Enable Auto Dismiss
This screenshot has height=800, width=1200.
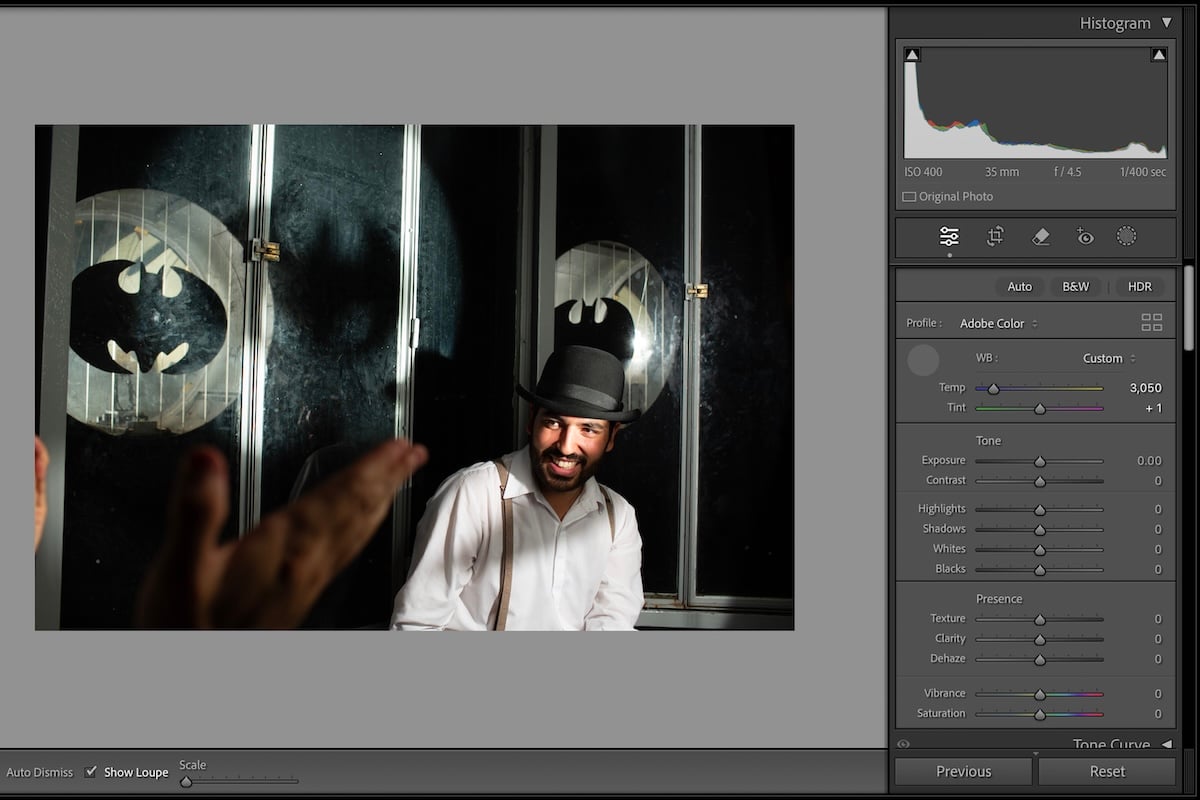tap(40, 772)
